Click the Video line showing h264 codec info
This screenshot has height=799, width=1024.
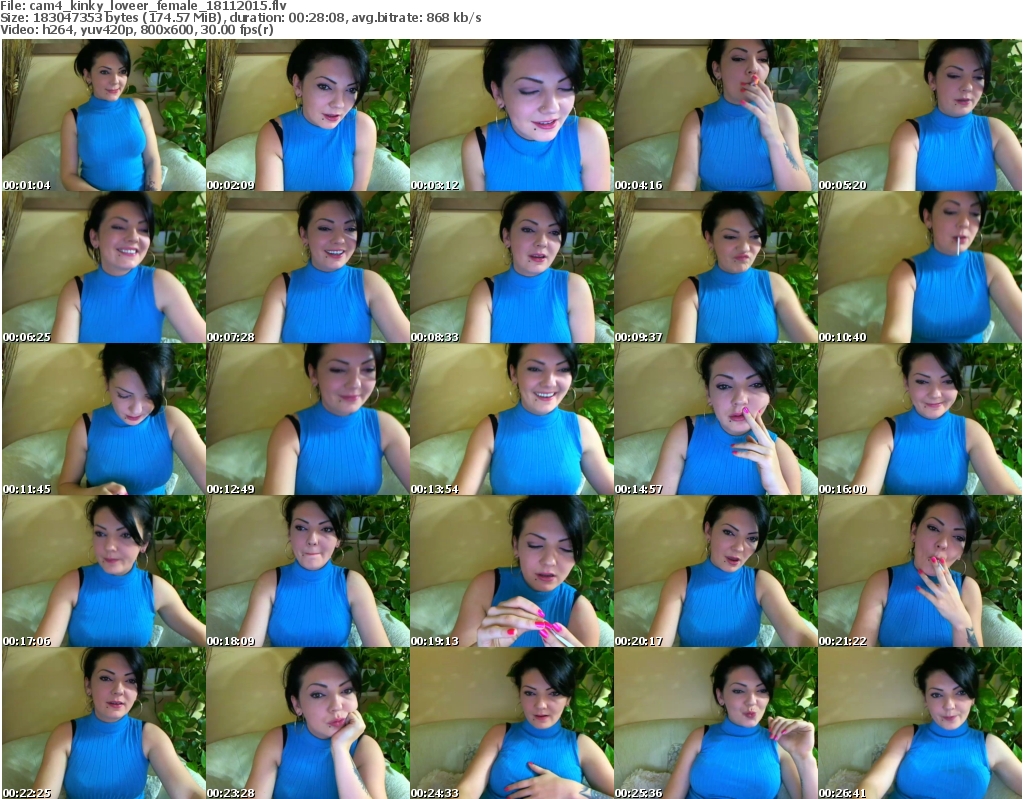click(x=137, y=29)
